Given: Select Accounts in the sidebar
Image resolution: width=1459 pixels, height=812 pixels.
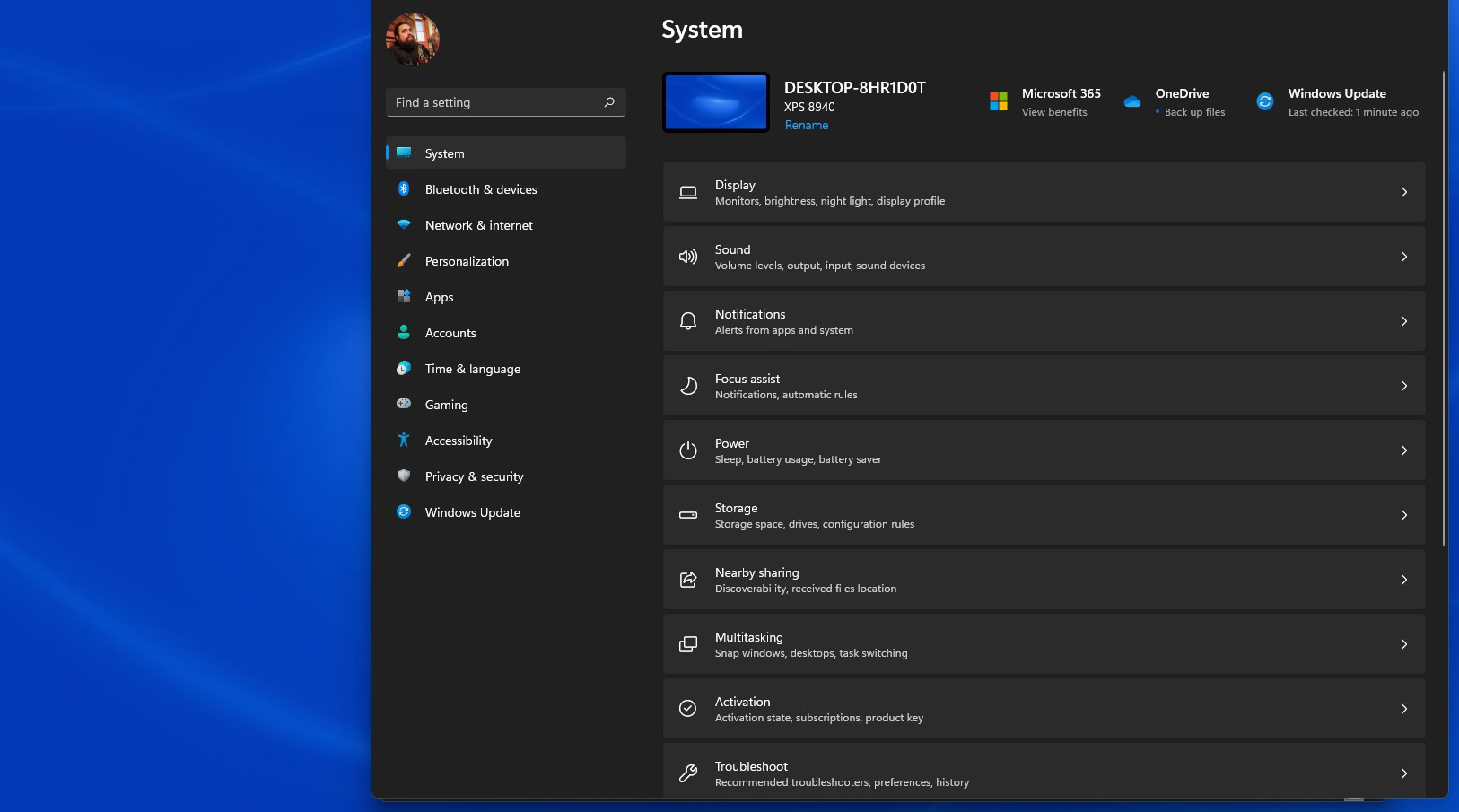Looking at the screenshot, I should 450,333.
